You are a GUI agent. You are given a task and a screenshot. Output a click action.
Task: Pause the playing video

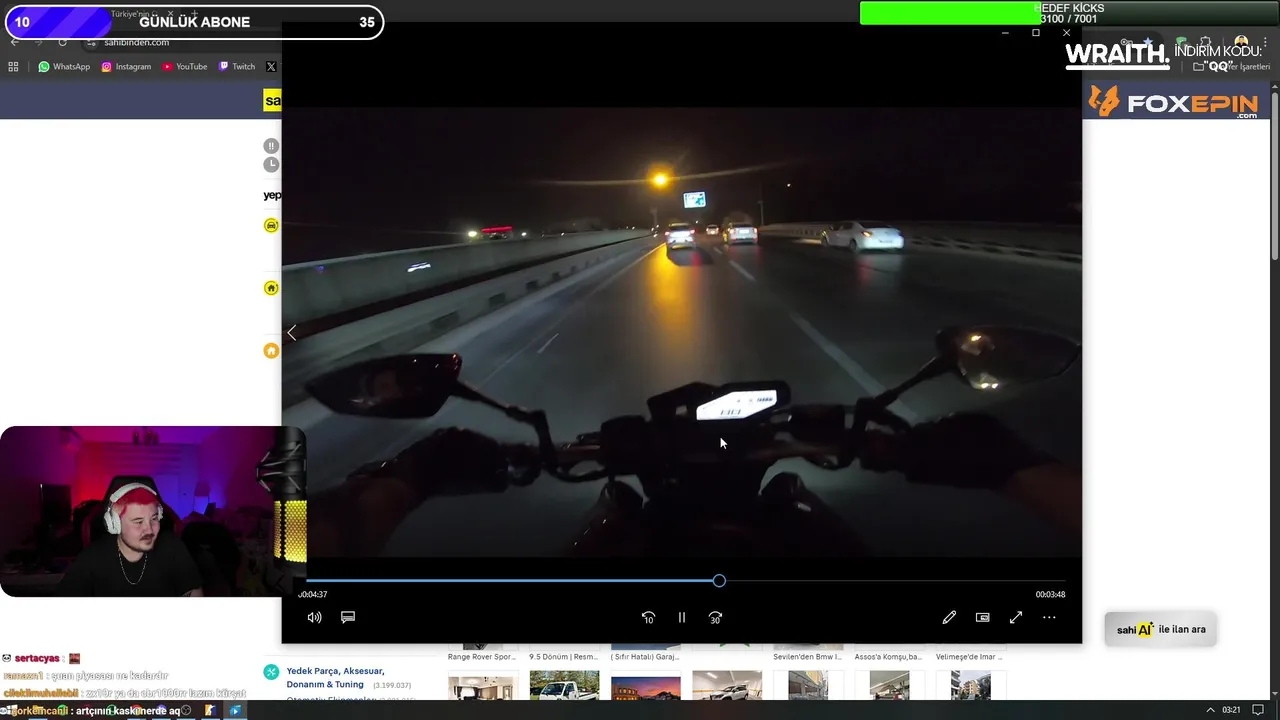click(682, 617)
